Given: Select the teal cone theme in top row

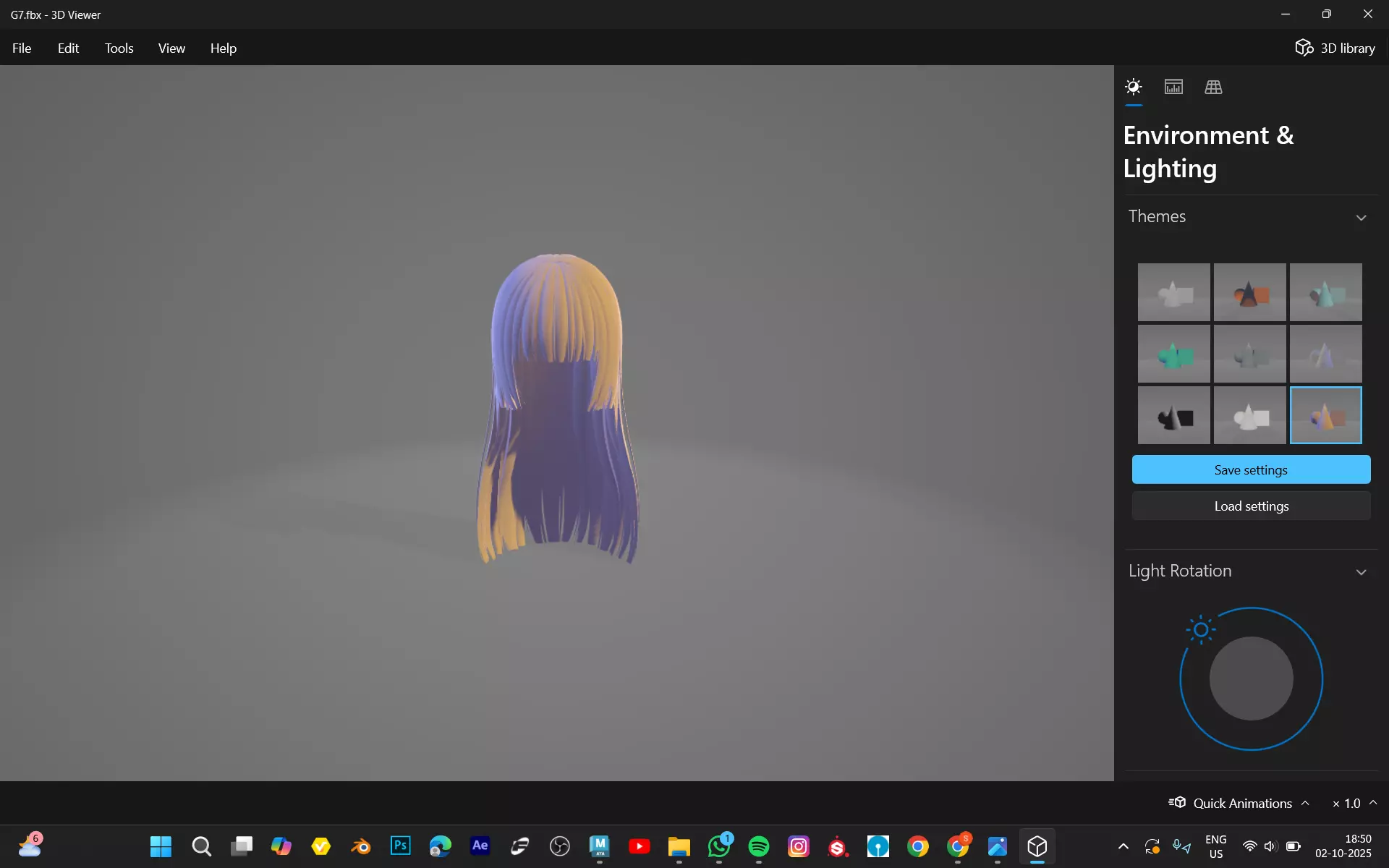Looking at the screenshot, I should 1325,292.
